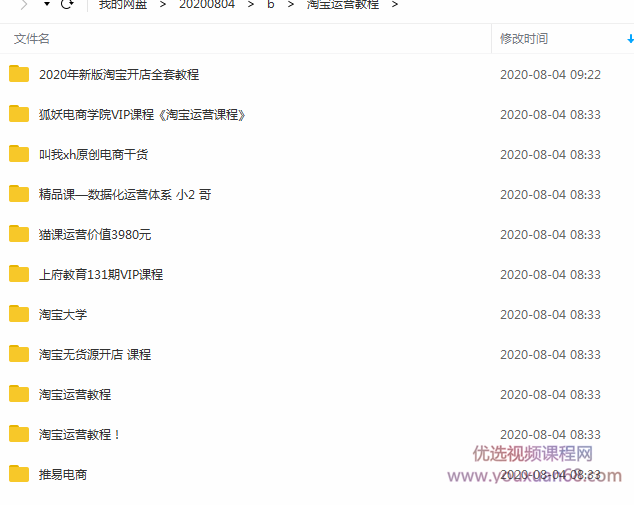The width and height of the screenshot is (634, 505).
Task: Select 淘宝大学 file name
Action: coord(63,315)
